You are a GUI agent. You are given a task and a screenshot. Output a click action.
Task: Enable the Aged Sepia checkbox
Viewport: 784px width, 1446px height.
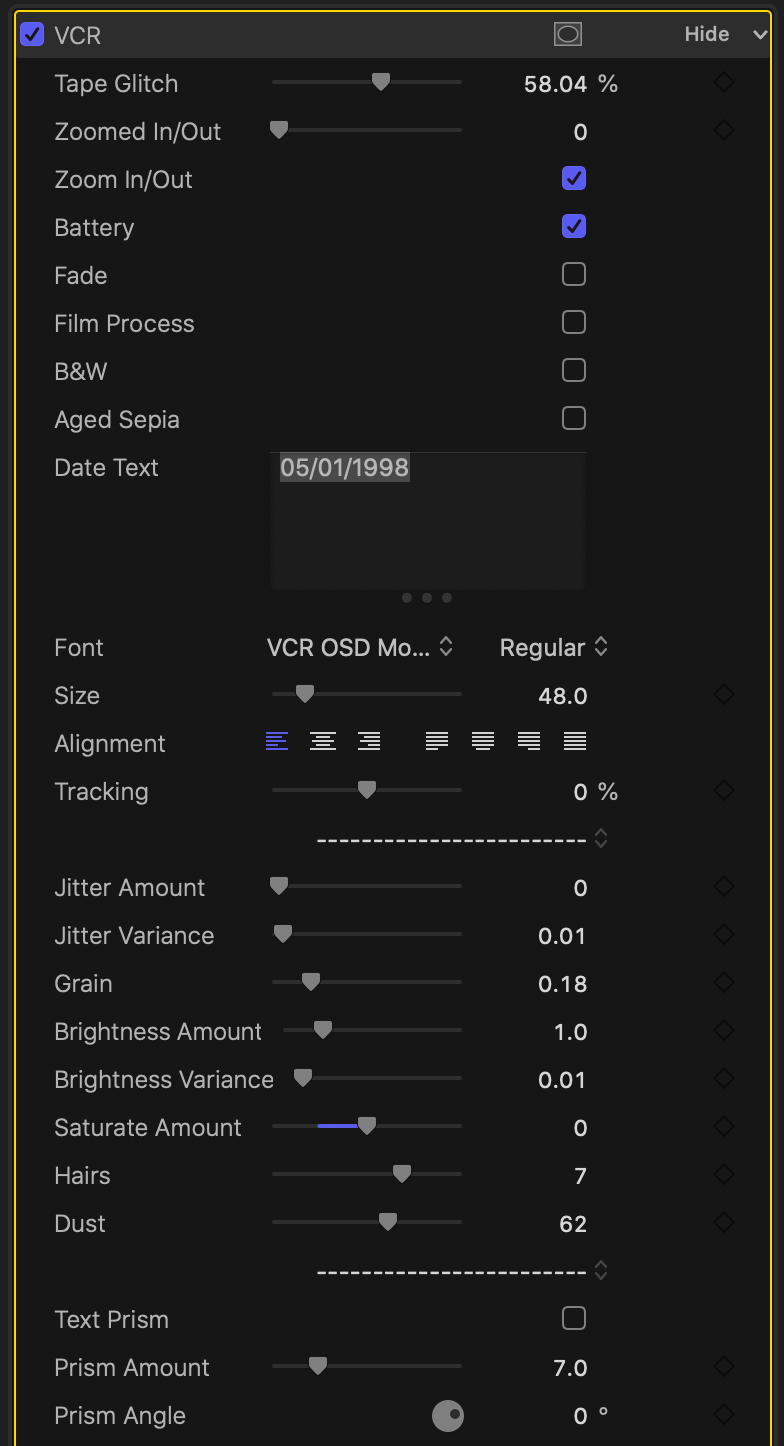click(573, 419)
